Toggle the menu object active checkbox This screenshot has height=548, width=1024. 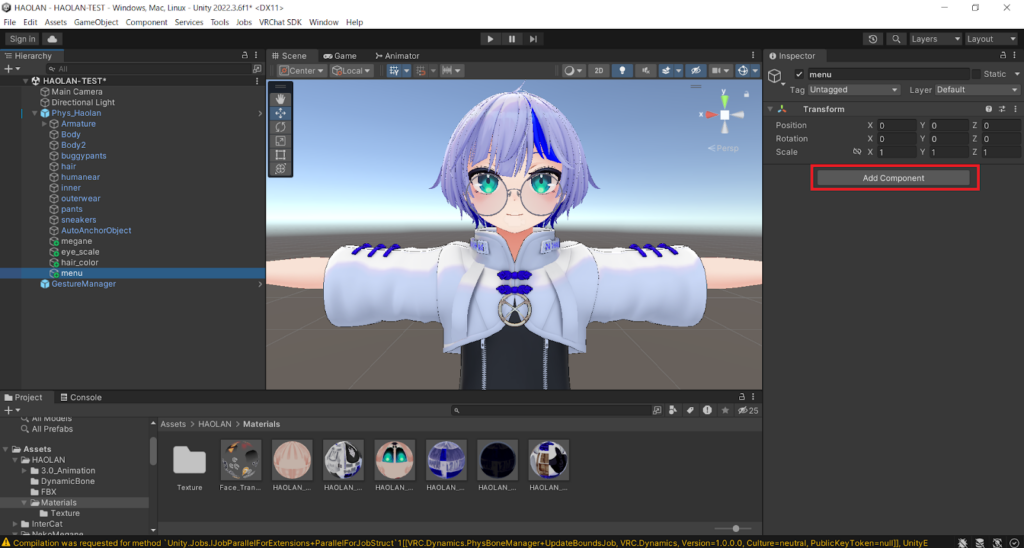click(x=799, y=74)
